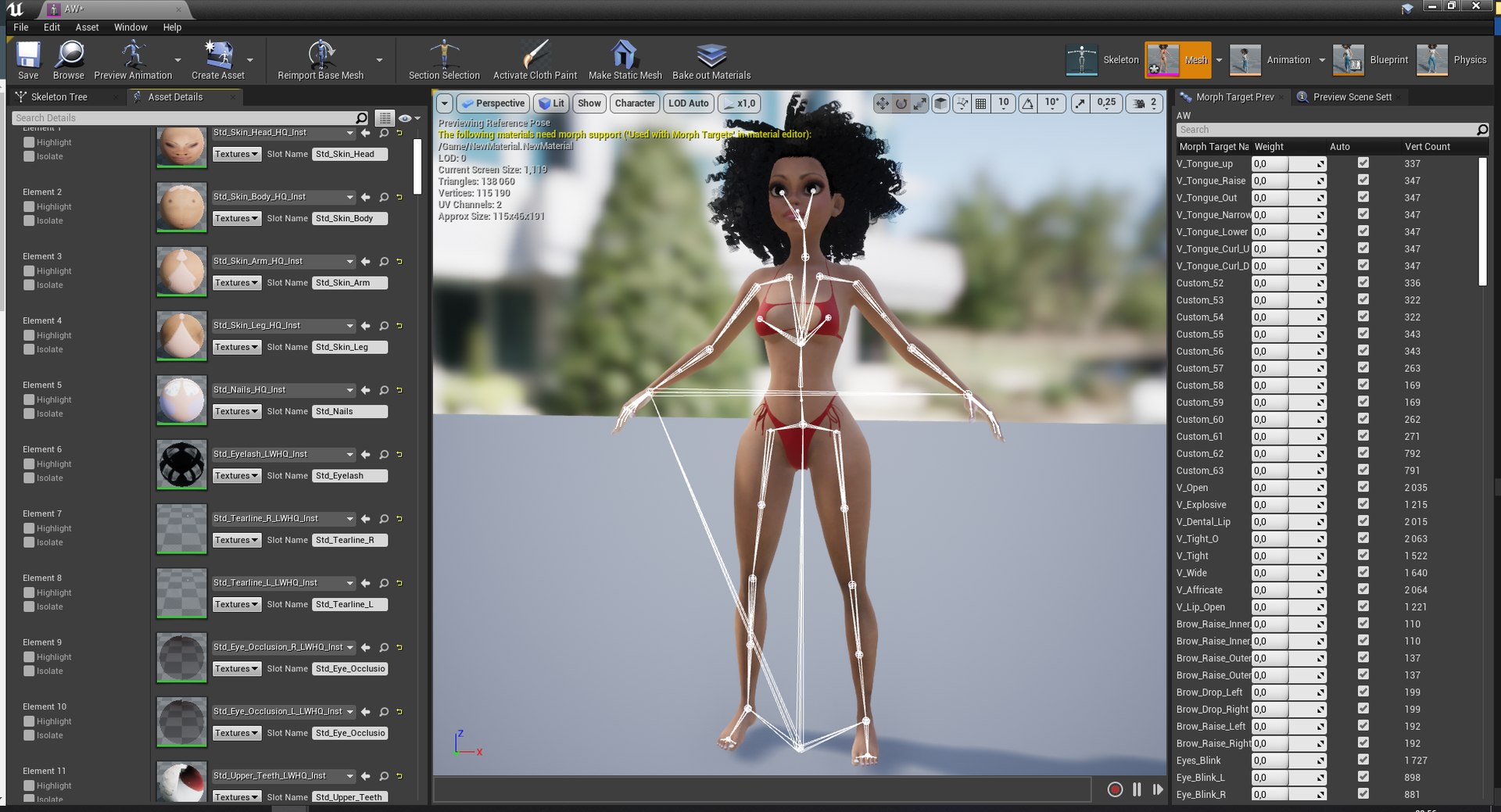Image resolution: width=1501 pixels, height=812 pixels.
Task: Toggle Auto checkbox for V_Tongue_up
Action: click(x=1363, y=163)
